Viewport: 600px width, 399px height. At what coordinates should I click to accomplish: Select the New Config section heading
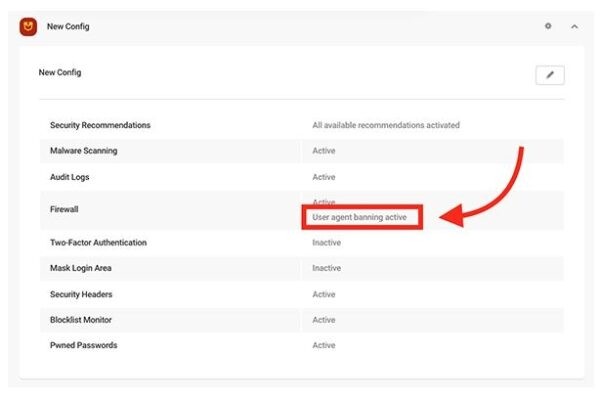click(x=60, y=72)
